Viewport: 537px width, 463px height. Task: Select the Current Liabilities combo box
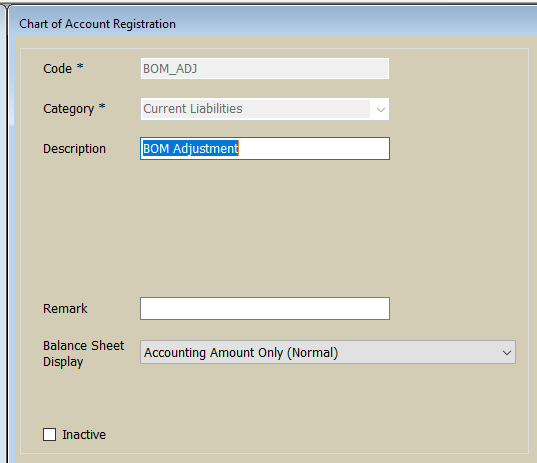point(264,109)
